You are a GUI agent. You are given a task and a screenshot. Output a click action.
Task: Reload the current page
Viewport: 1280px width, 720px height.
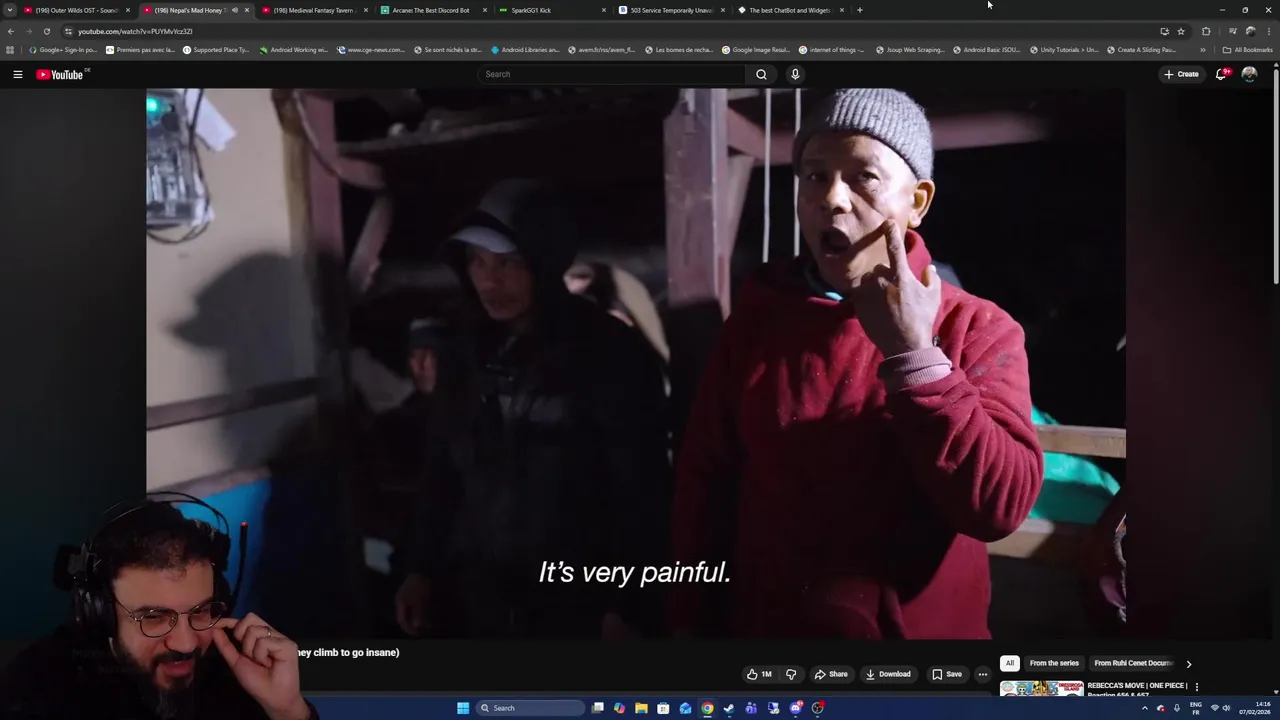coord(46,31)
